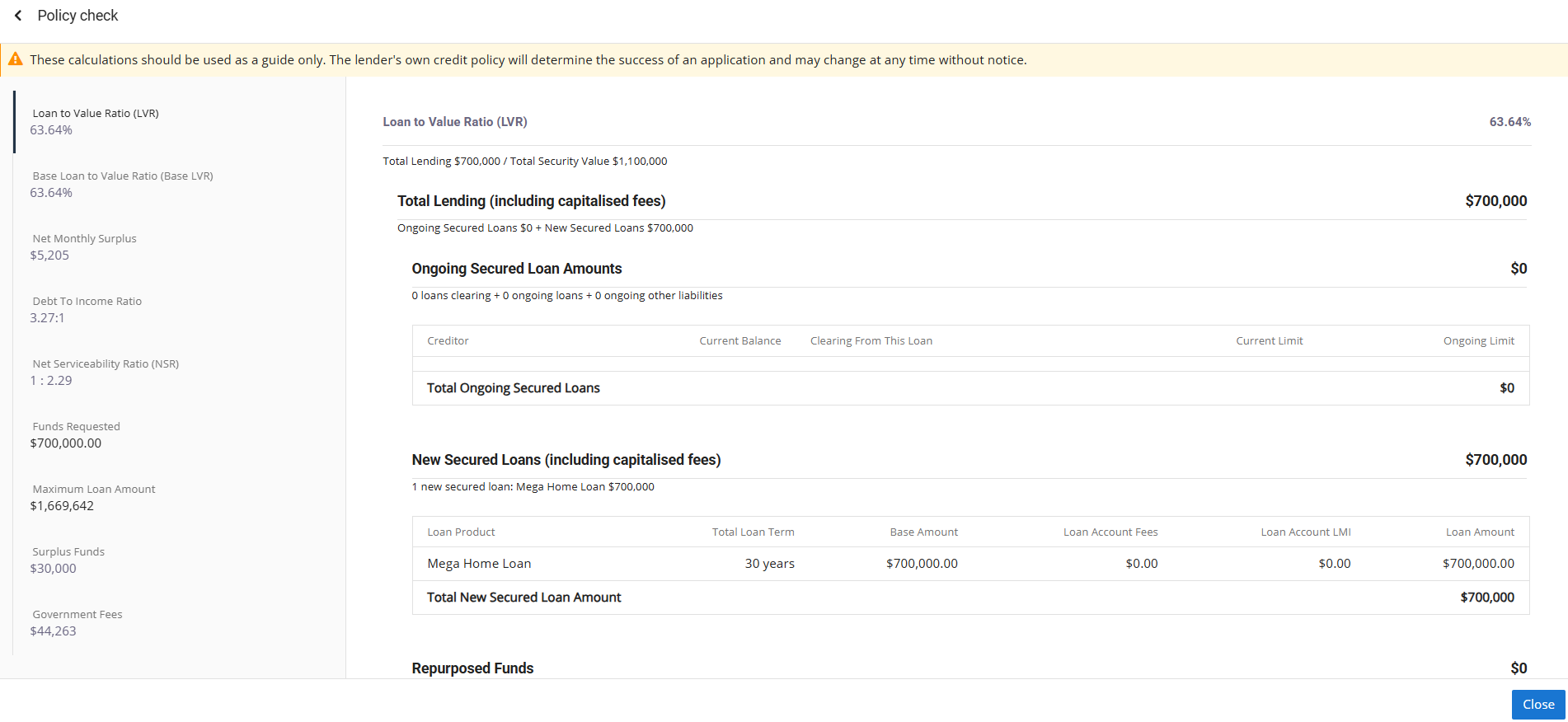Click the Loan Product column header
Image resolution: width=1568 pixels, height=722 pixels.
[x=461, y=532]
